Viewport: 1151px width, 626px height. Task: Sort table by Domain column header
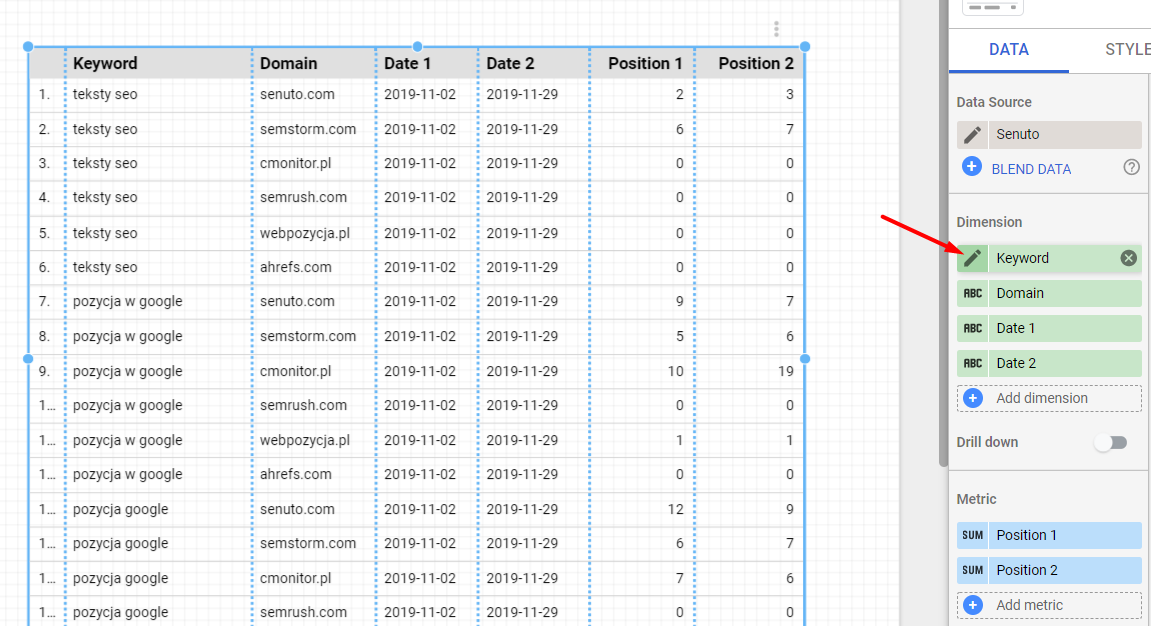tap(288, 63)
